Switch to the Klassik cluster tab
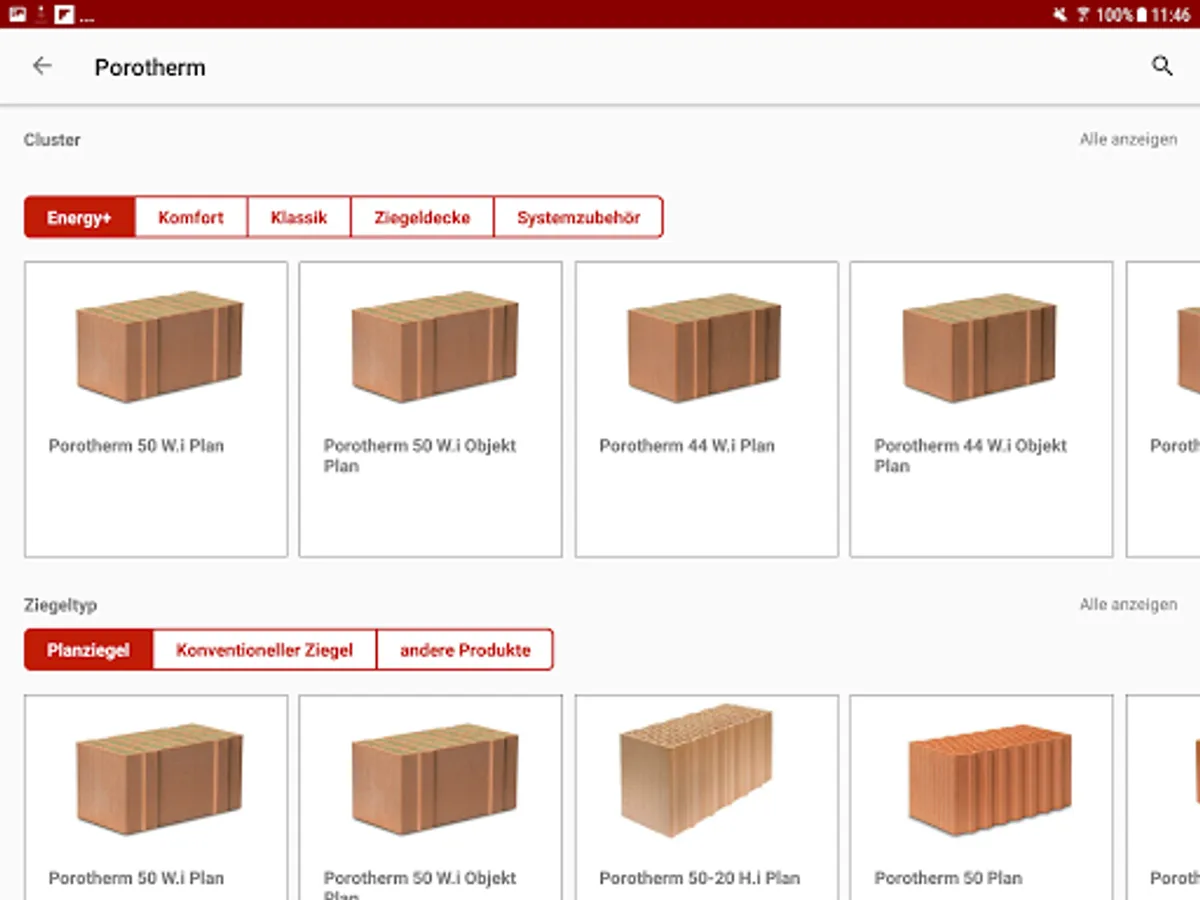This screenshot has height=900, width=1200. tap(299, 217)
